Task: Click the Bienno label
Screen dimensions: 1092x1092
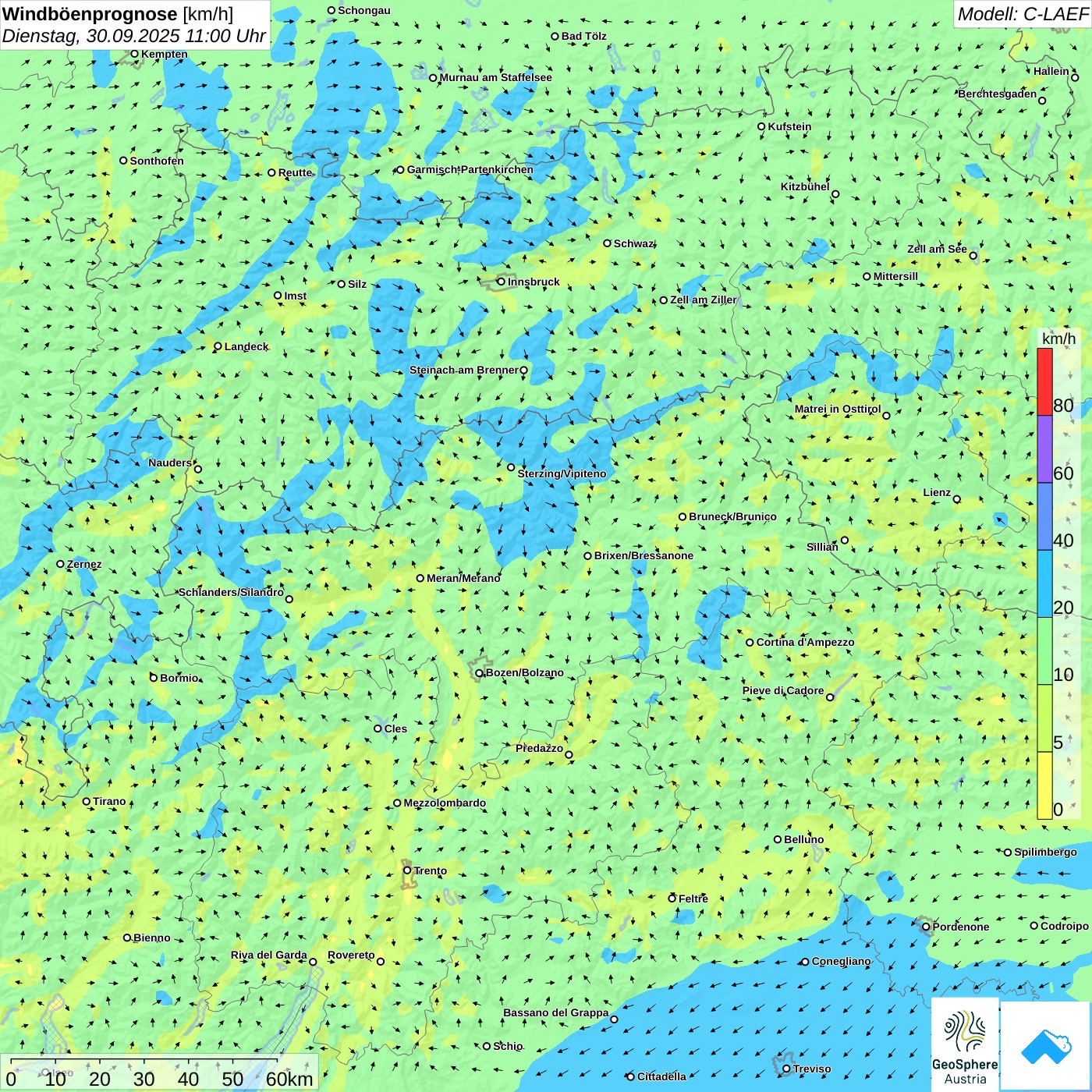Action: point(152,938)
